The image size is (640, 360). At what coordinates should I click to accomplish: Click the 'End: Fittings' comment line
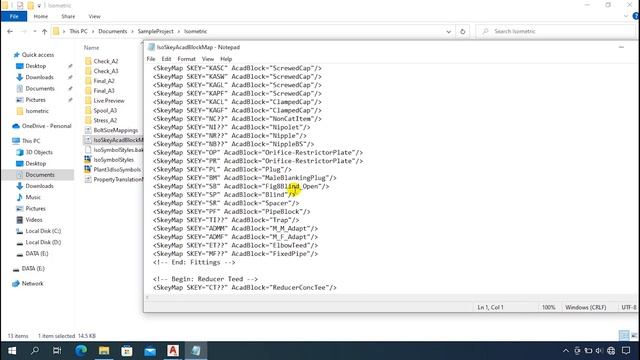pyautogui.click(x=194, y=262)
